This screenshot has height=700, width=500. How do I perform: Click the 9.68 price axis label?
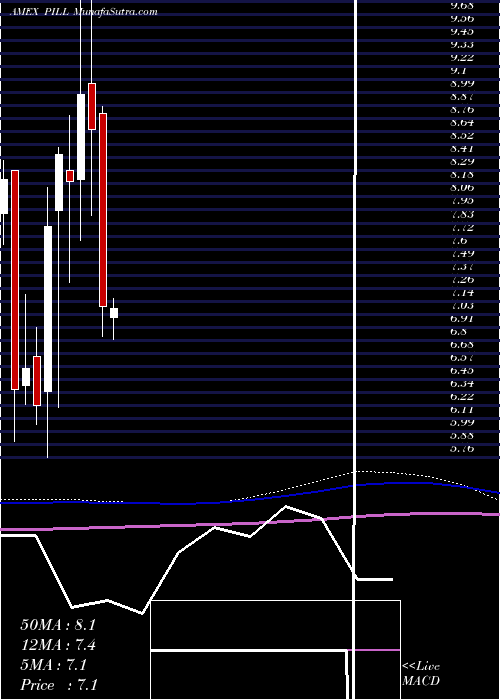click(462, 5)
